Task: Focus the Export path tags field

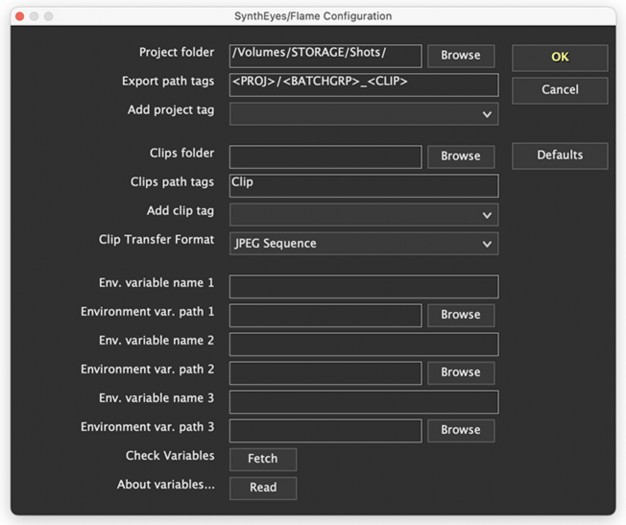Action: [363, 84]
